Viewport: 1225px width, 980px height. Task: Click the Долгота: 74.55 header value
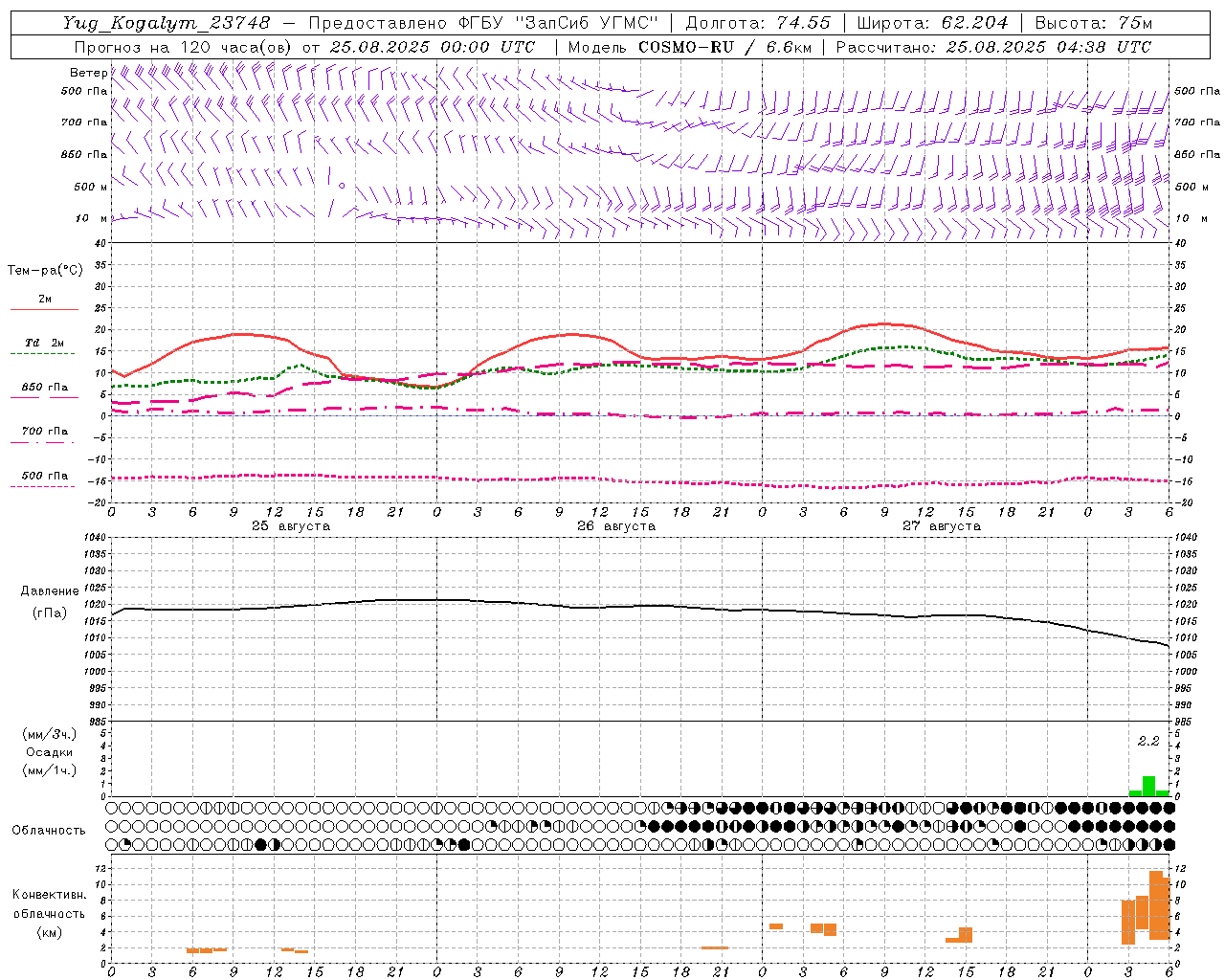758,23
